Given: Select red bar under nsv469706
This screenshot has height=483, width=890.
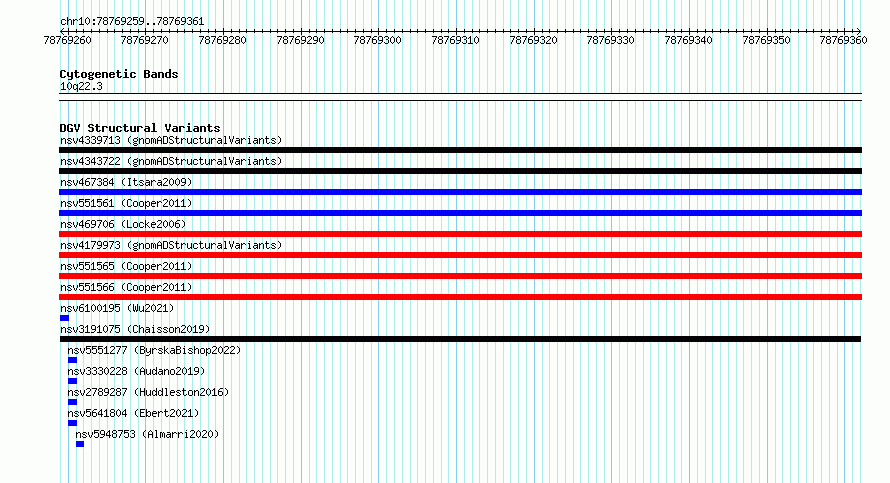Looking at the screenshot, I should [460, 234].
